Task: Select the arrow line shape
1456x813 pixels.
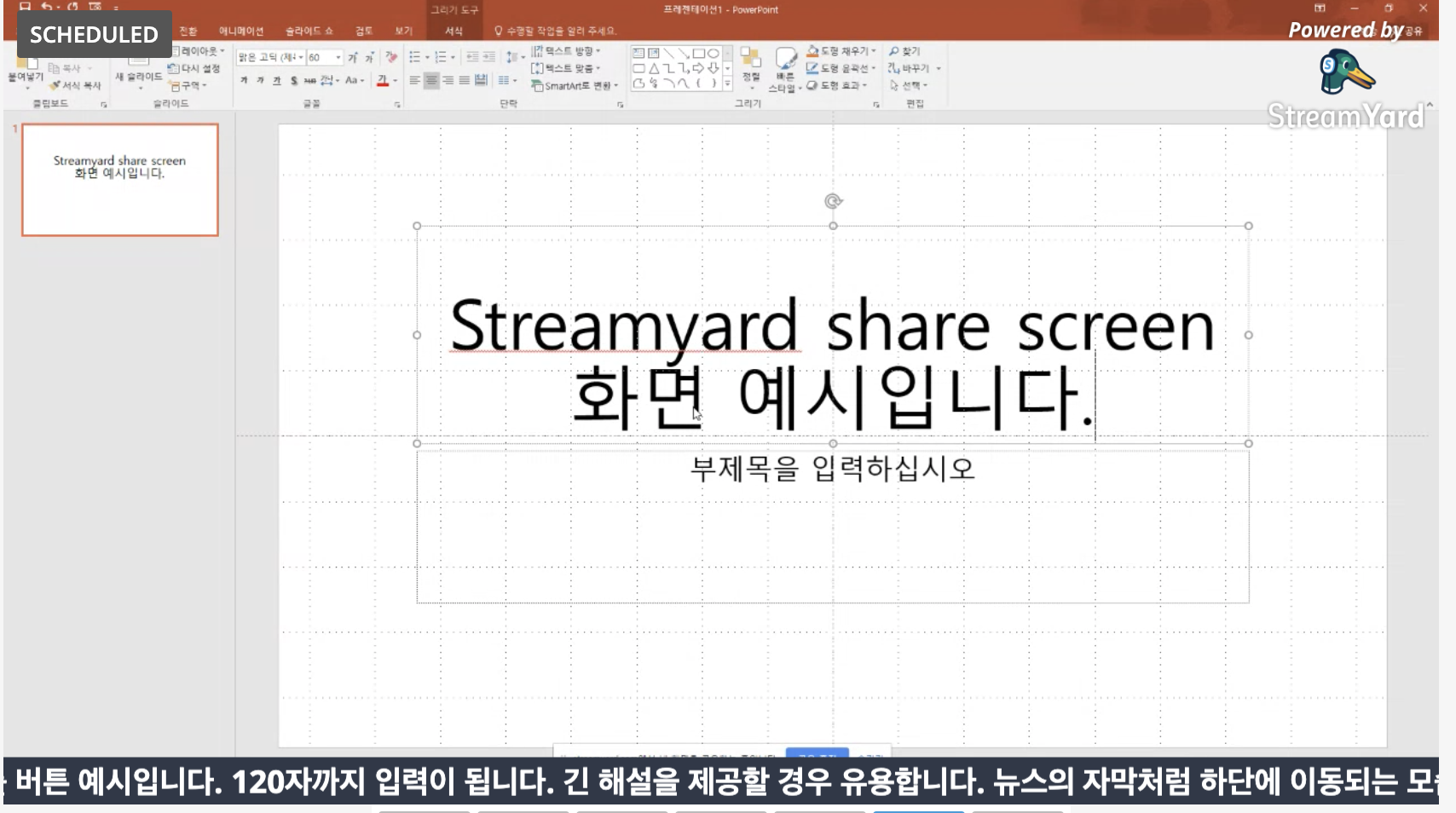Action: [x=684, y=53]
